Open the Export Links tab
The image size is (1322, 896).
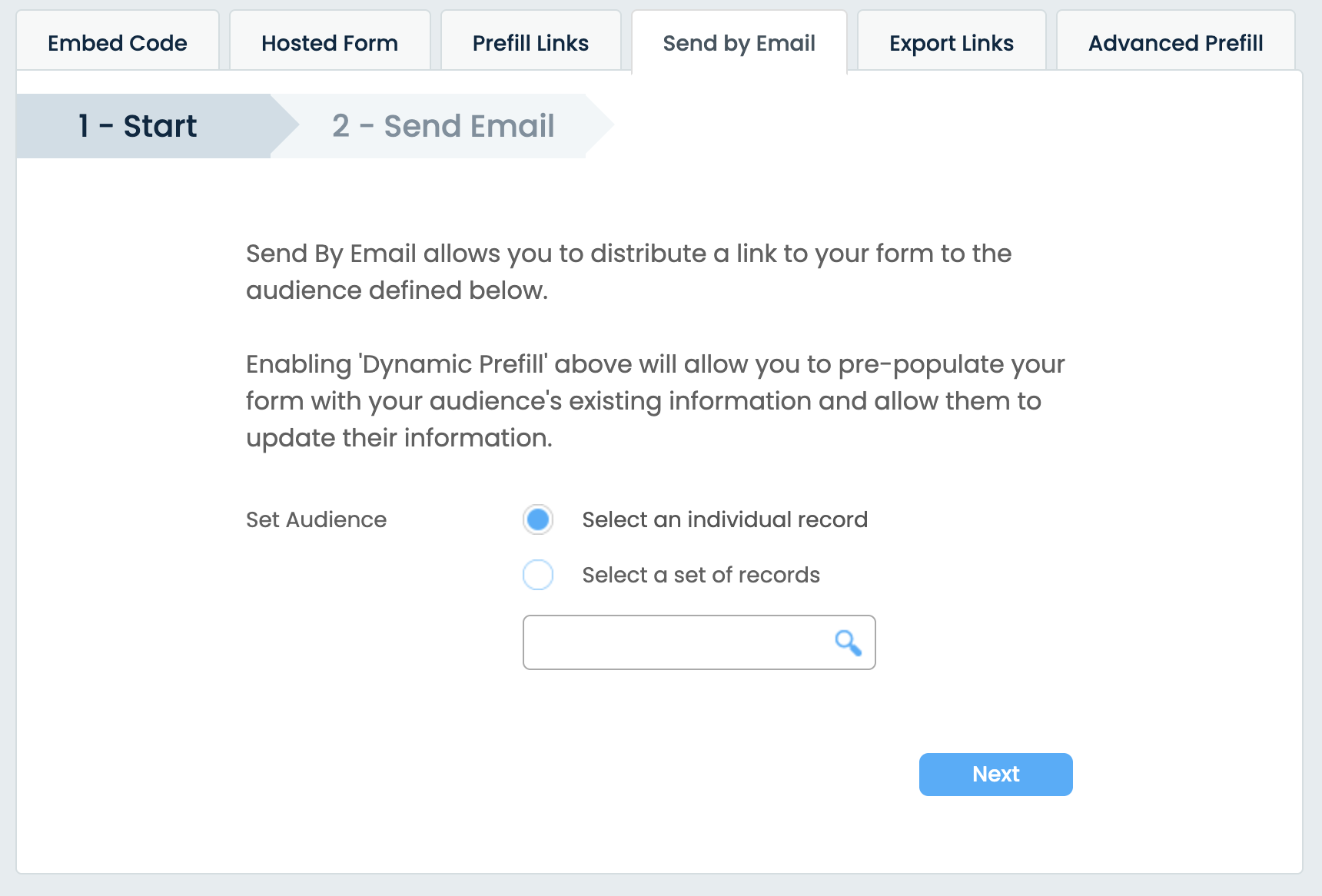click(951, 42)
